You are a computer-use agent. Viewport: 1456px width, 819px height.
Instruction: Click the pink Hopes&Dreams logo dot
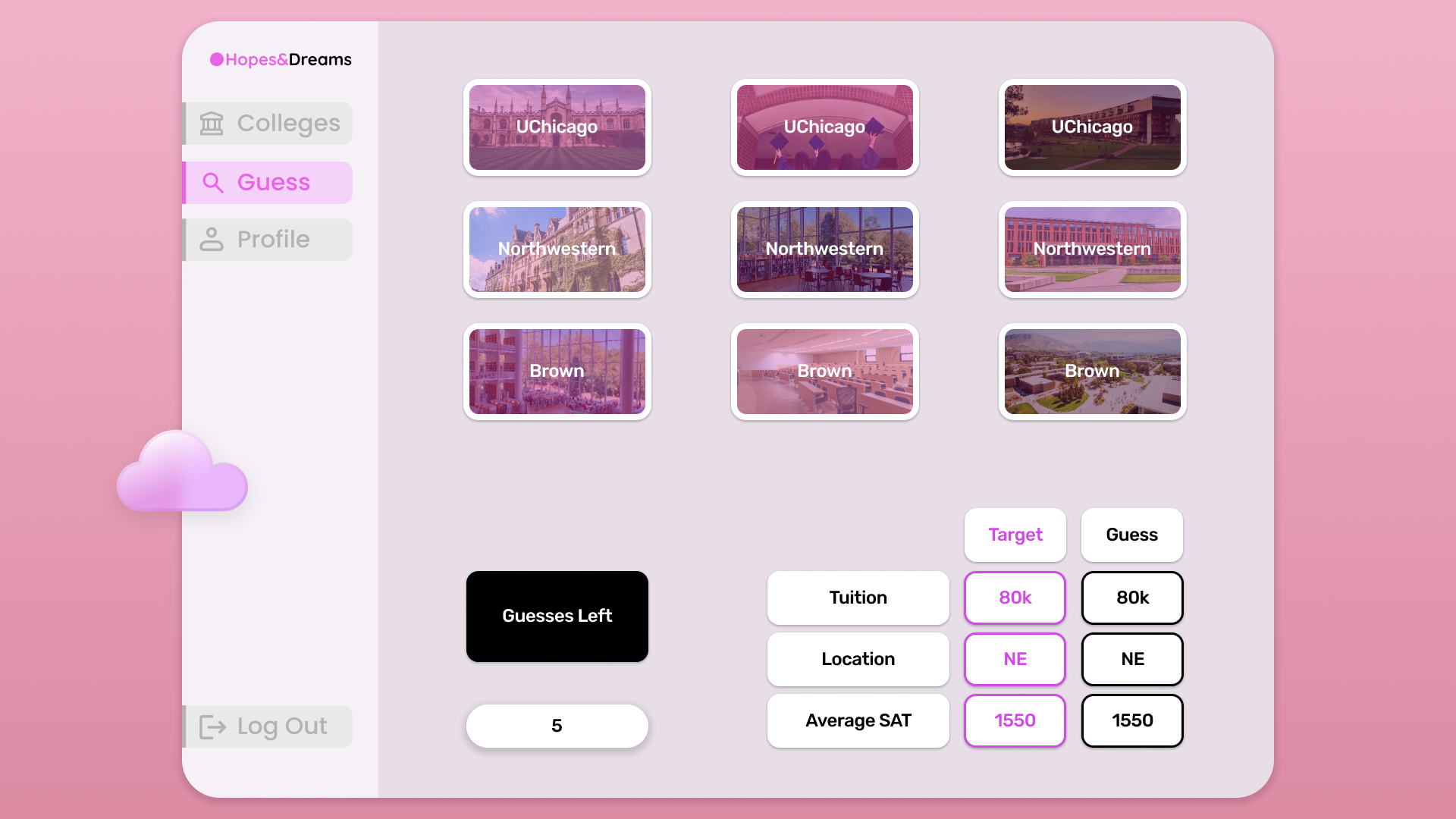coord(217,60)
